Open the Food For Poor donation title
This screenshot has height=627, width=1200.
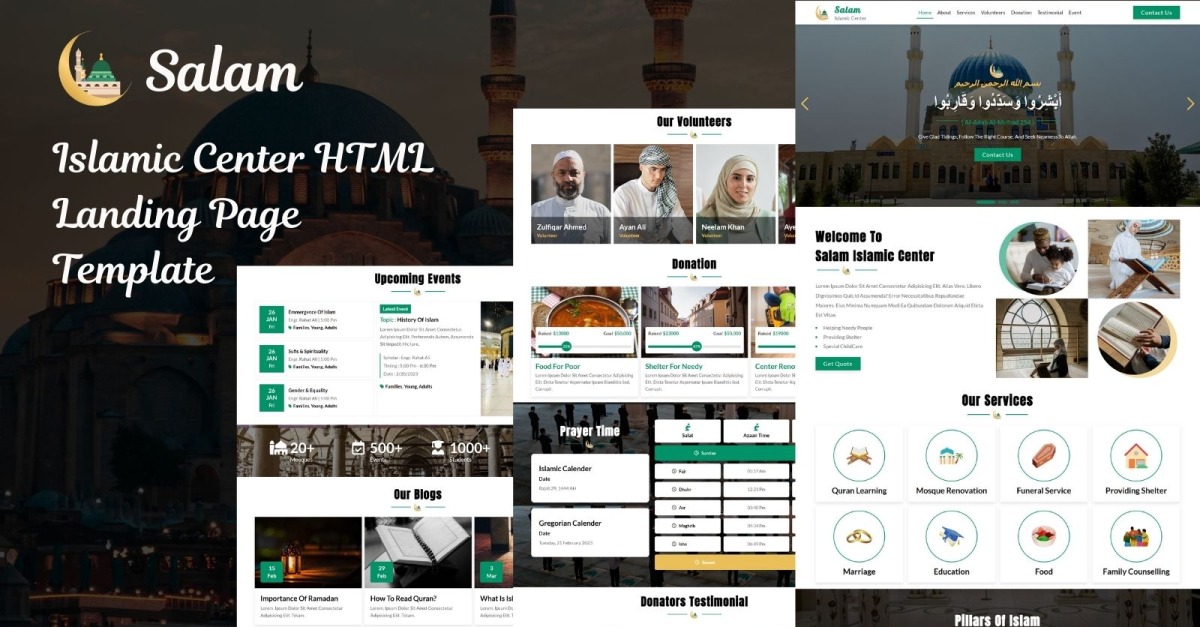pyautogui.click(x=558, y=367)
